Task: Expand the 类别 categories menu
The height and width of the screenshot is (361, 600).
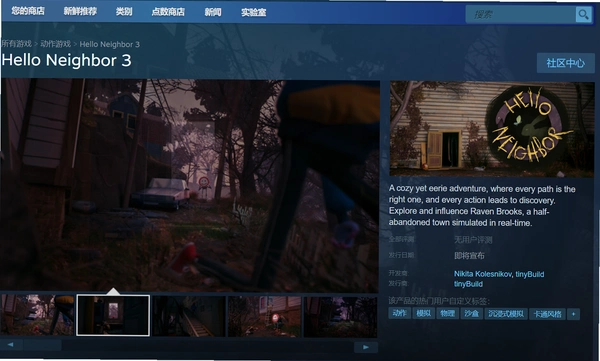Action: (x=124, y=11)
